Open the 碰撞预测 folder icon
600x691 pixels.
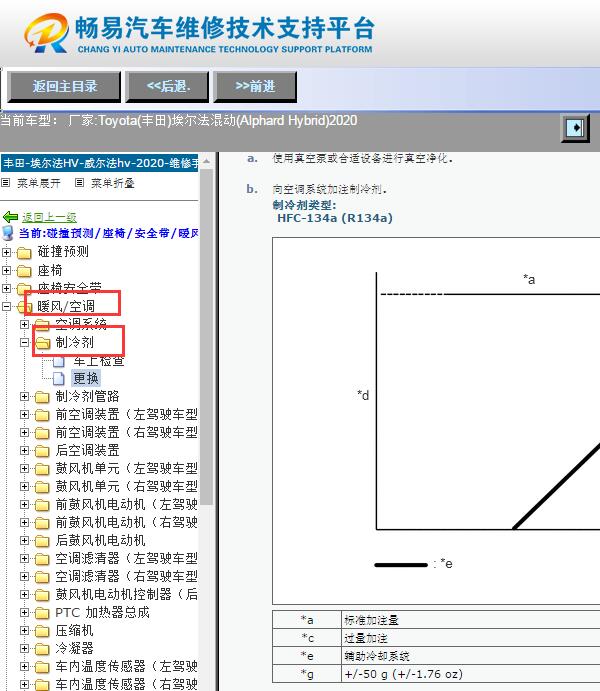24,253
